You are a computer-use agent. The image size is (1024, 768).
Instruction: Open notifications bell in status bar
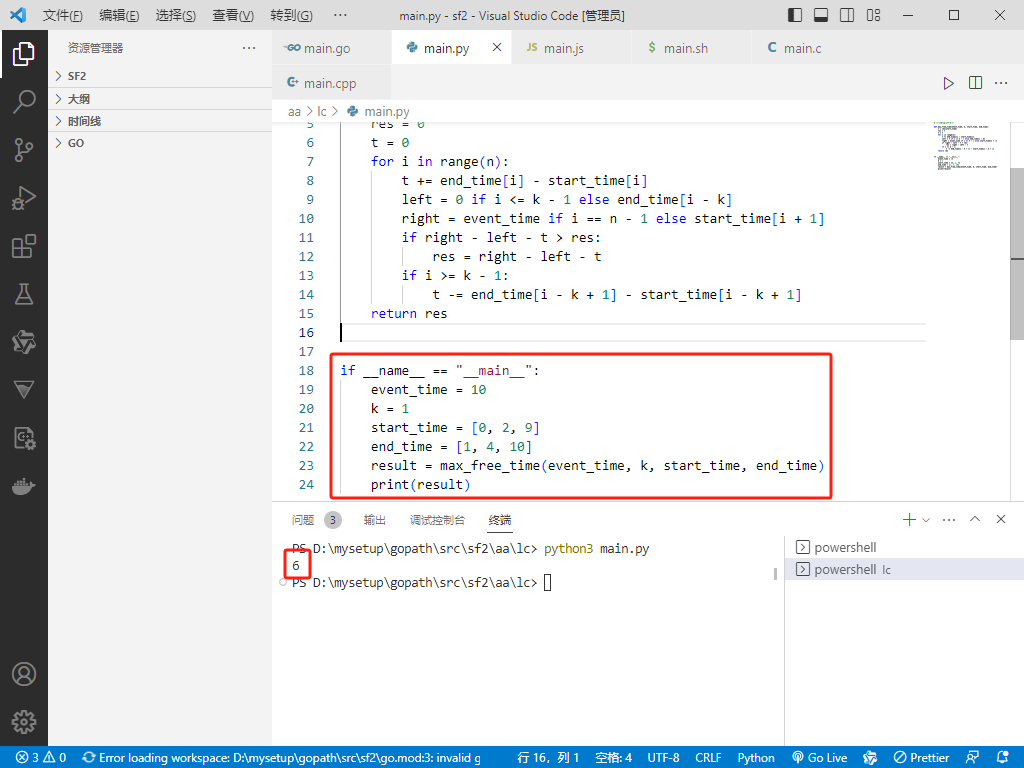(x=1003, y=758)
